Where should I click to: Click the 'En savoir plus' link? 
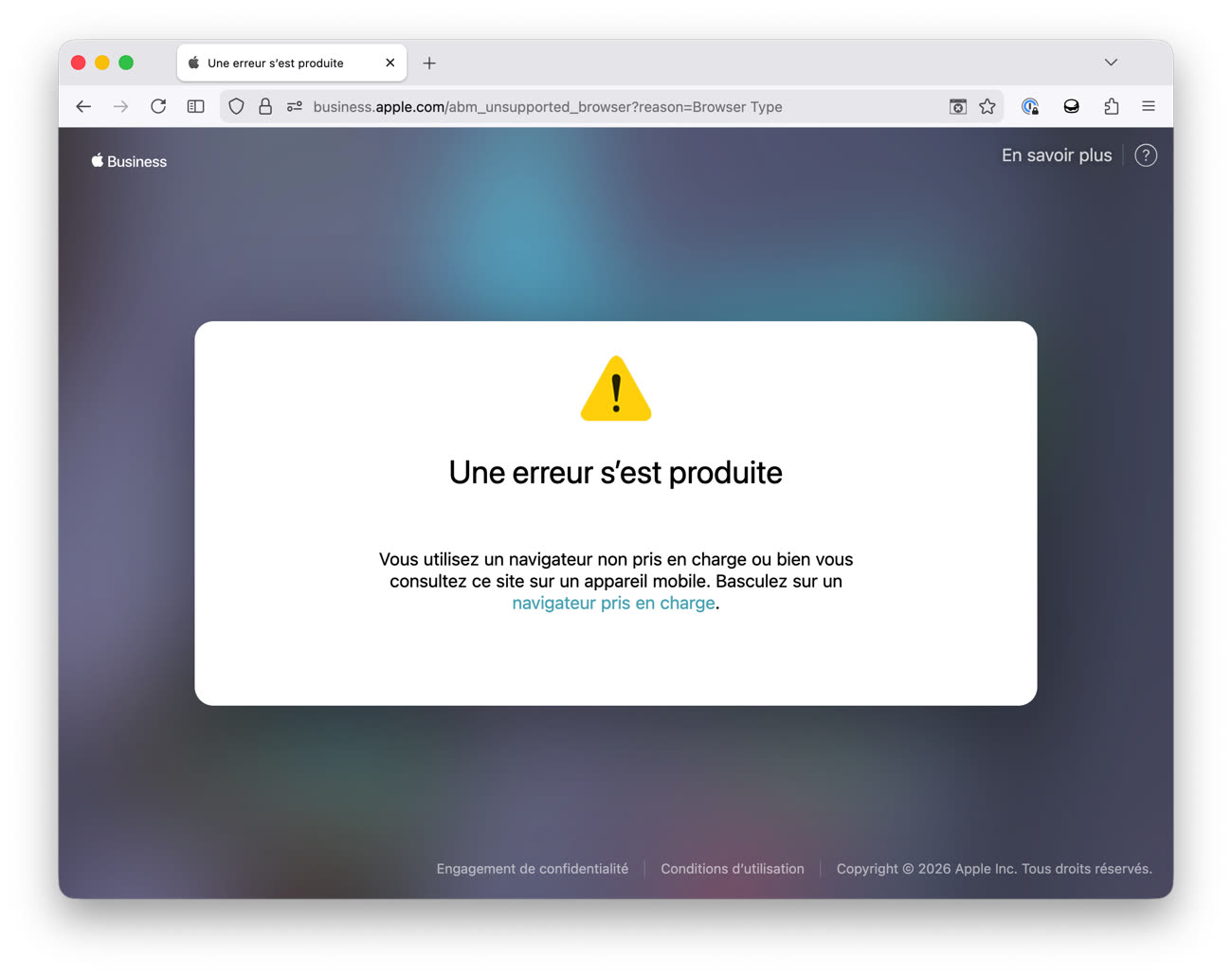pos(1057,155)
